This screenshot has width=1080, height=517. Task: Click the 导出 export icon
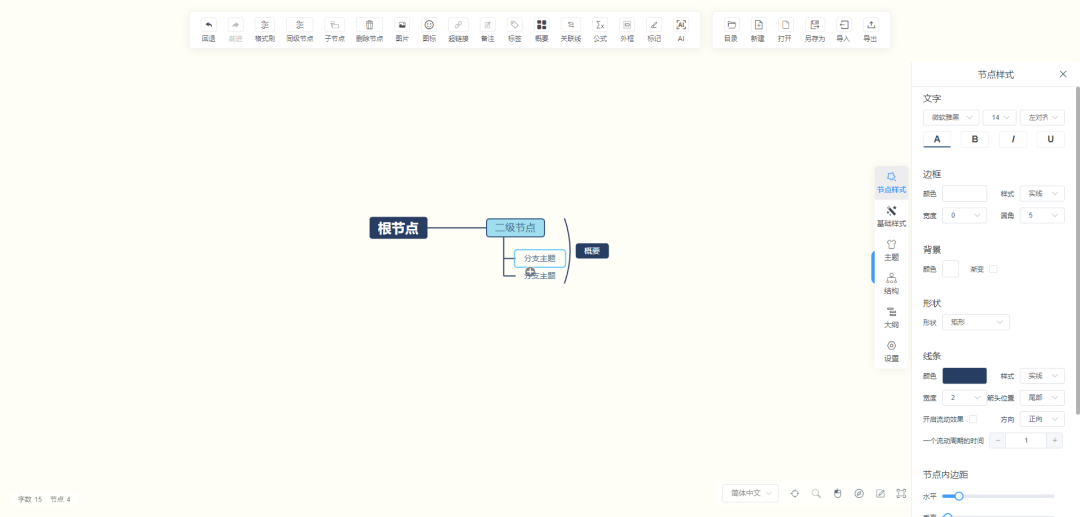(871, 25)
